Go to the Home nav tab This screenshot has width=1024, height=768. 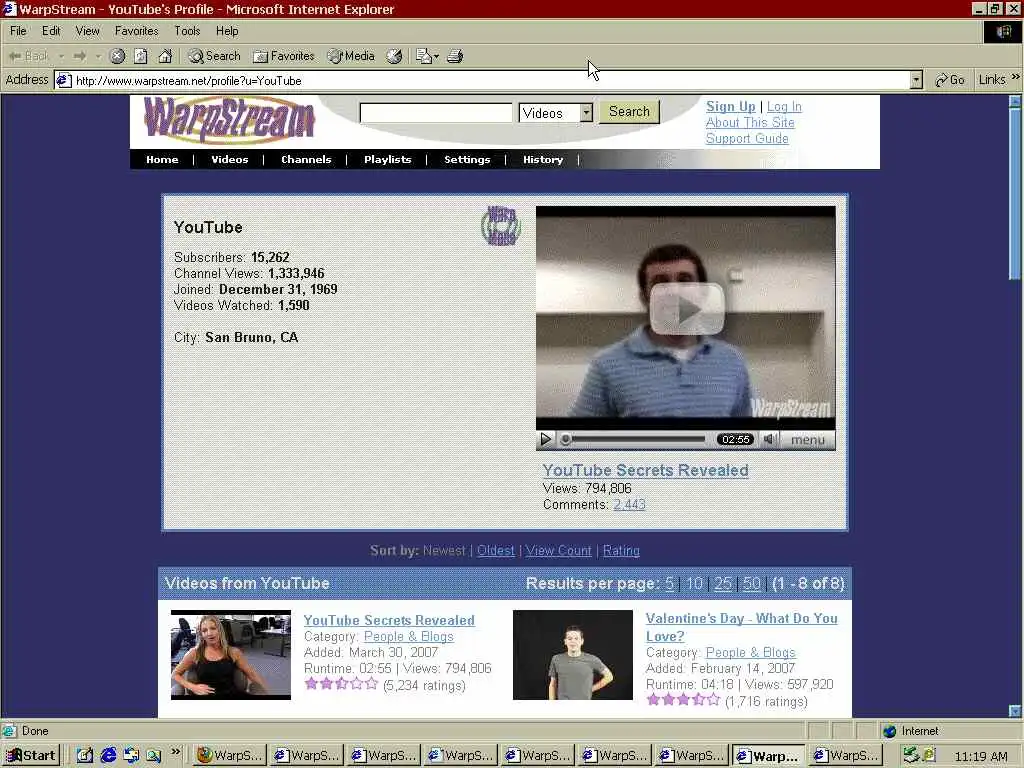click(x=162, y=159)
